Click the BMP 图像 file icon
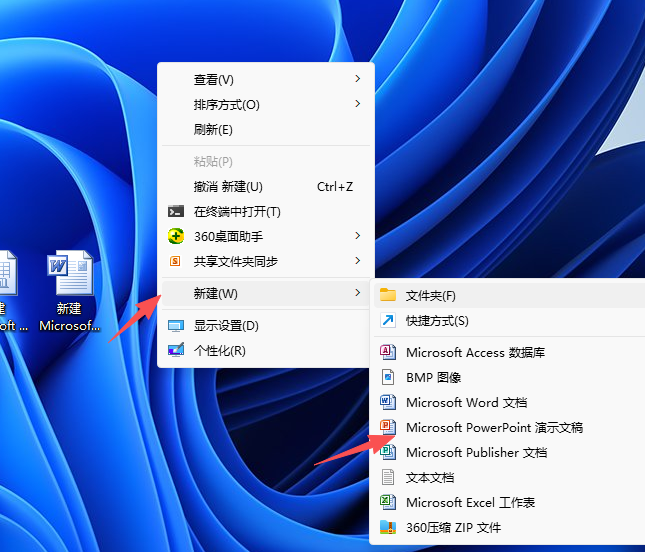Screen dimensions: 645x552 coord(388,377)
